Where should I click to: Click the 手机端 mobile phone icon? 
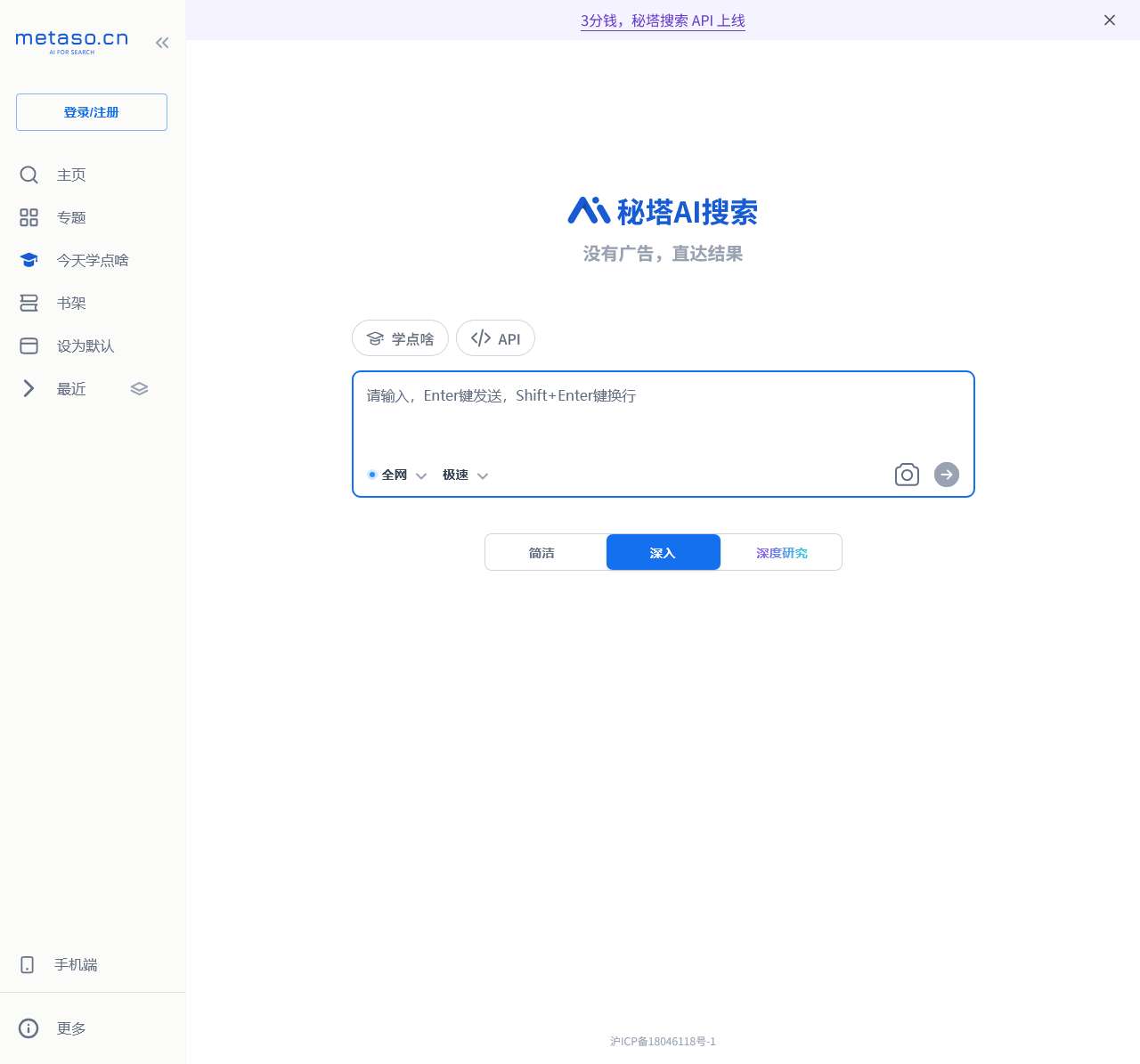click(27, 964)
